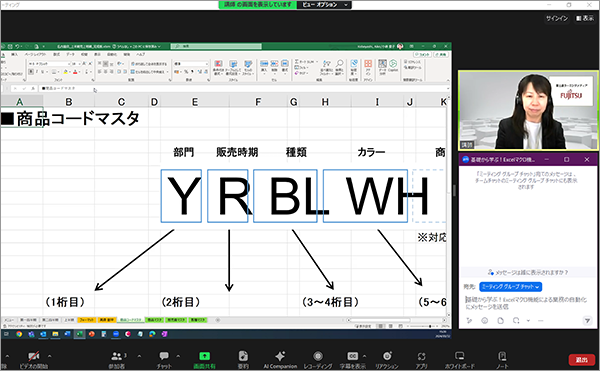The image size is (600, 371).
Task: Switch to the orange フォーマット sheet tab
Action: coord(87,320)
